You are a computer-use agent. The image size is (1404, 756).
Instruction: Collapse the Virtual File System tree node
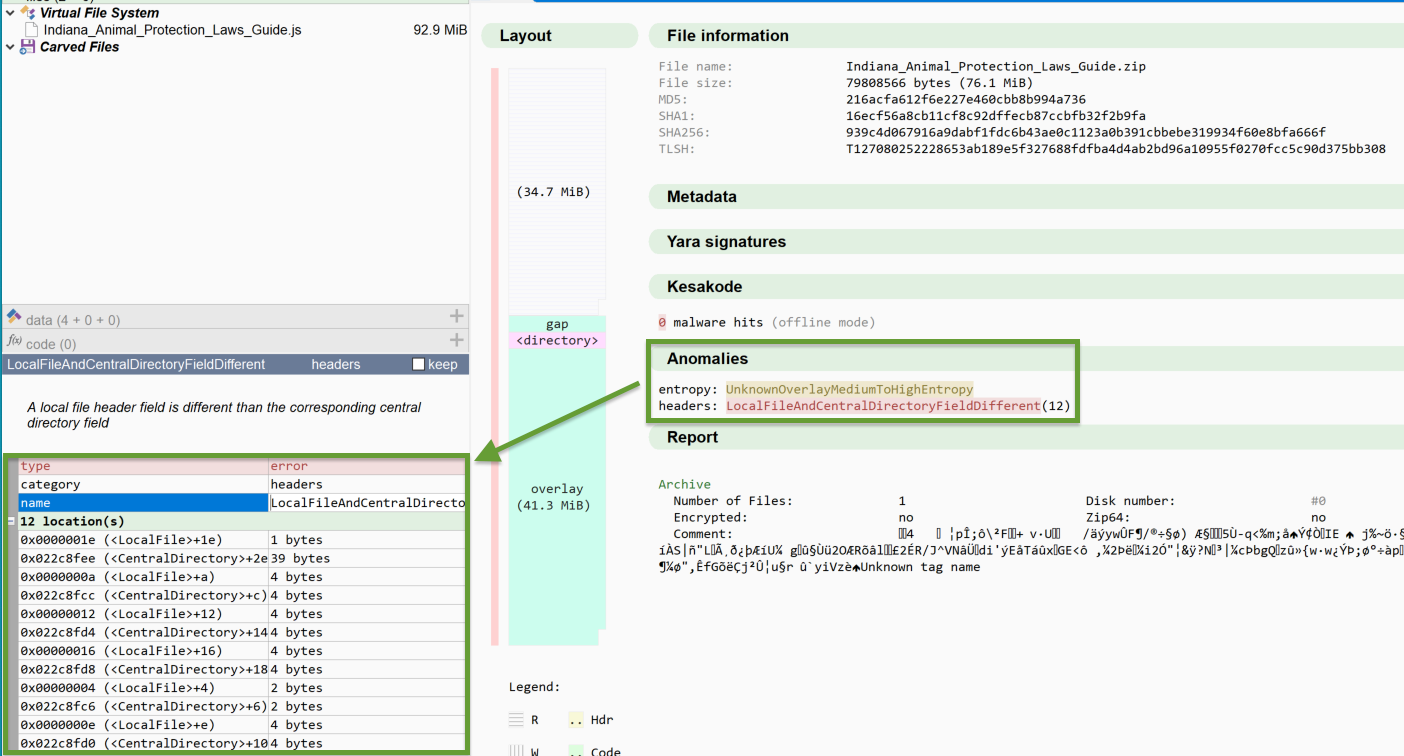pos(8,12)
